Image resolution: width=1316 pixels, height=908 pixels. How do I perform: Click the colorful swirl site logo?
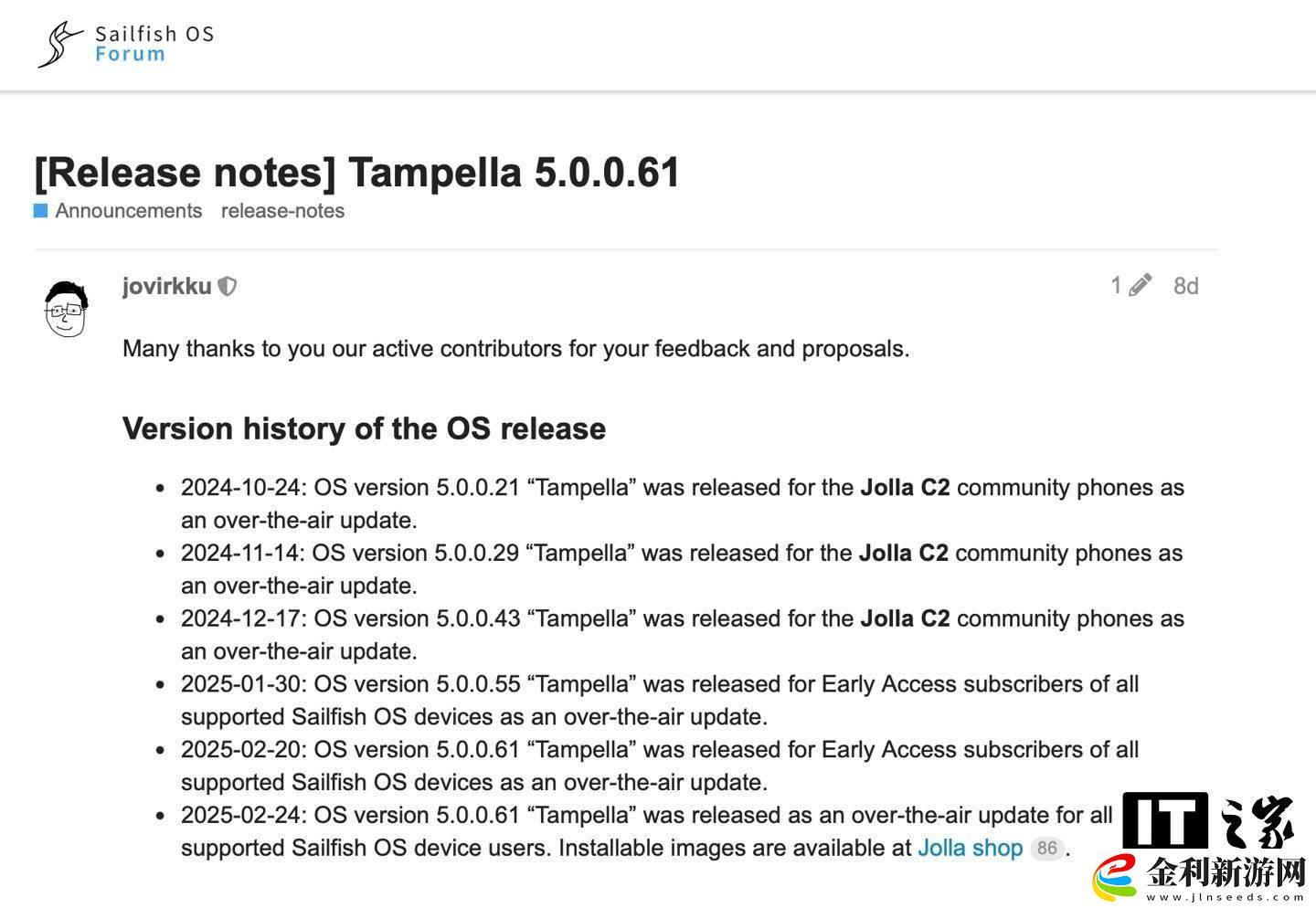[x=1117, y=876]
